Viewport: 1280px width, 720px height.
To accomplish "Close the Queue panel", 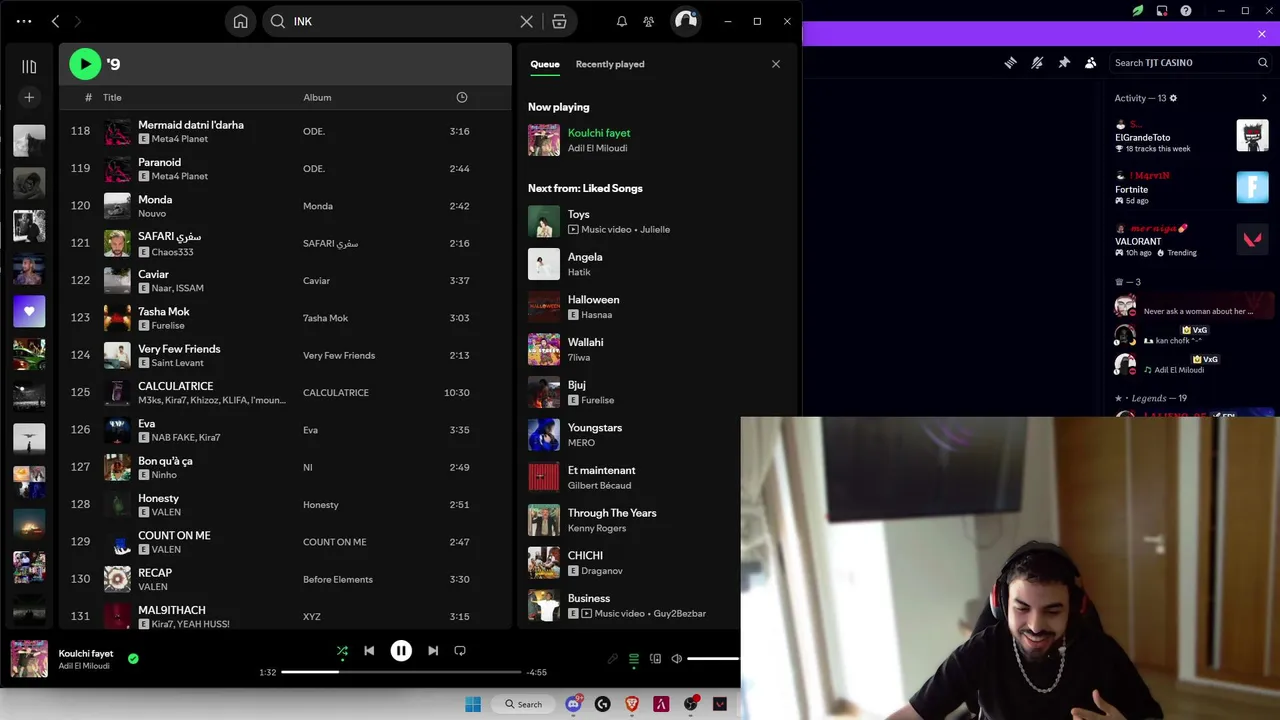I will pyautogui.click(x=775, y=64).
